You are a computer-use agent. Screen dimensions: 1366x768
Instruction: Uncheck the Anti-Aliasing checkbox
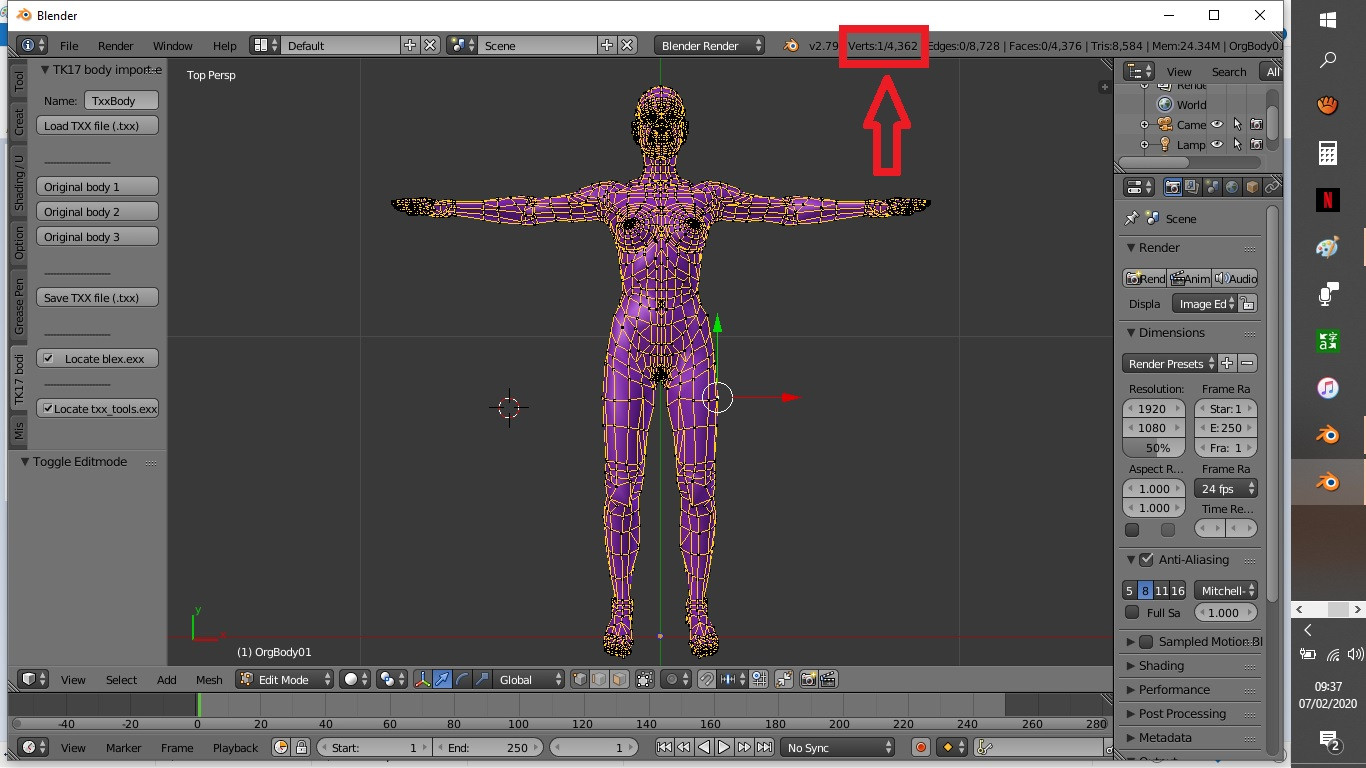(1146, 560)
